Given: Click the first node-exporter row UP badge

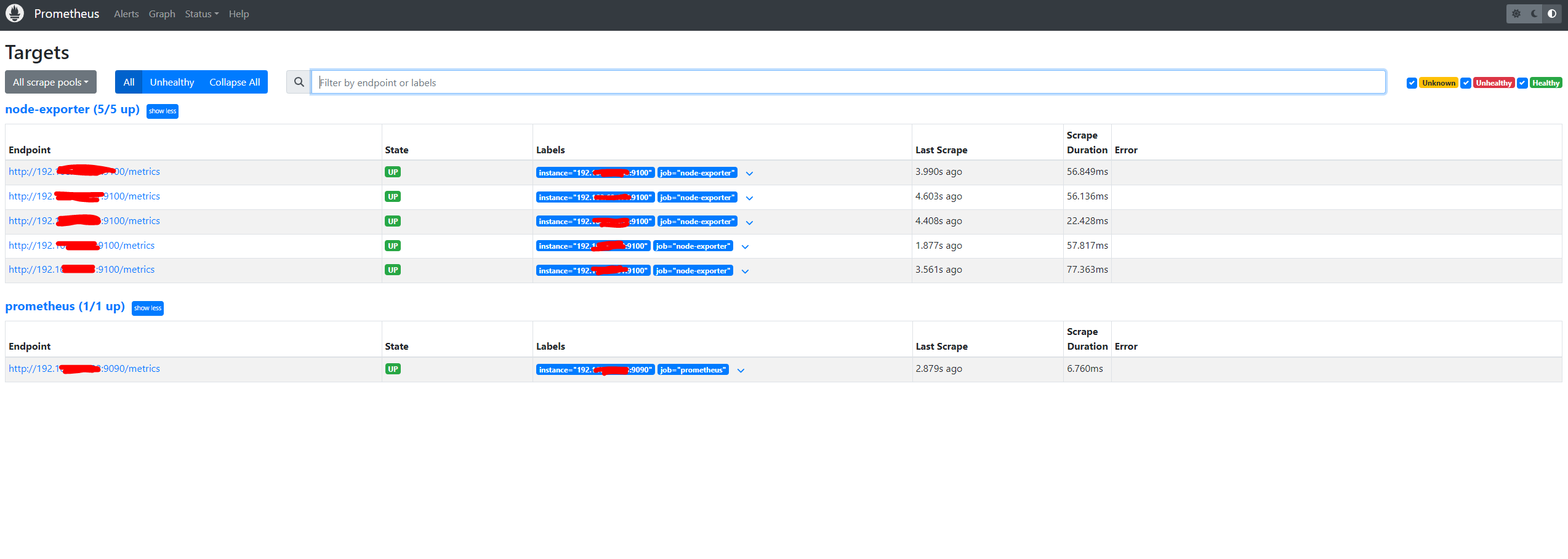Looking at the screenshot, I should pyautogui.click(x=393, y=172).
